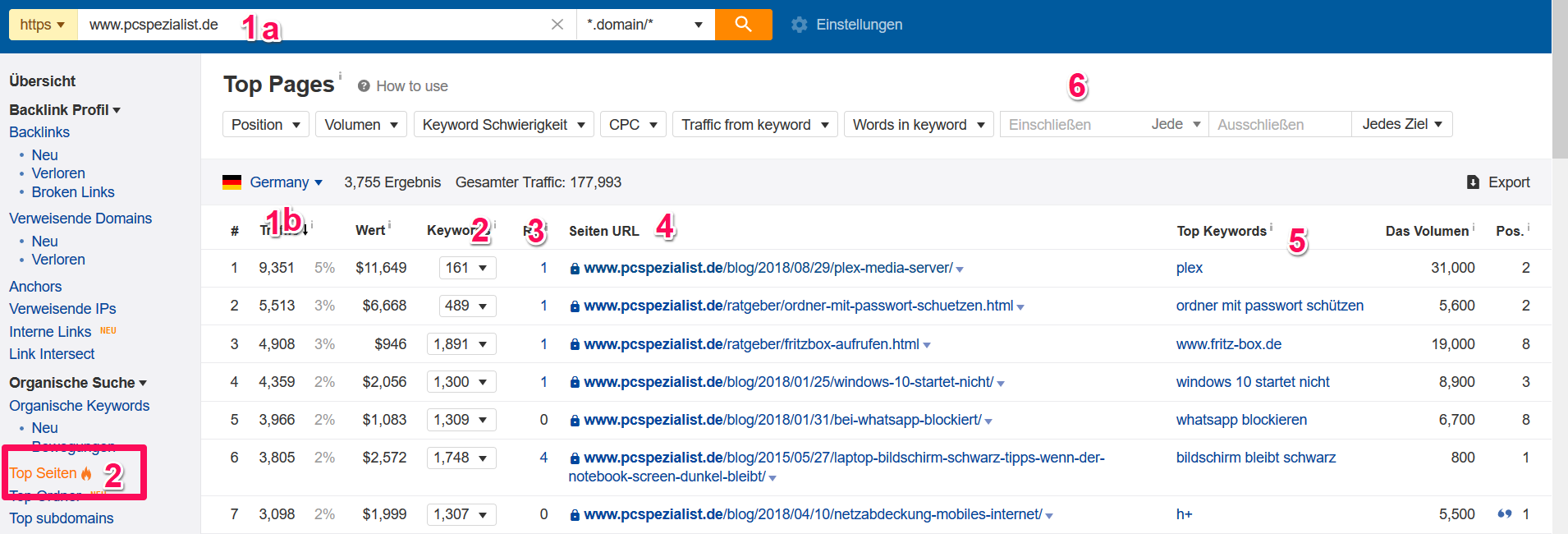Collapse the Backlink Profil section
The image size is (1568, 534).
(x=65, y=110)
